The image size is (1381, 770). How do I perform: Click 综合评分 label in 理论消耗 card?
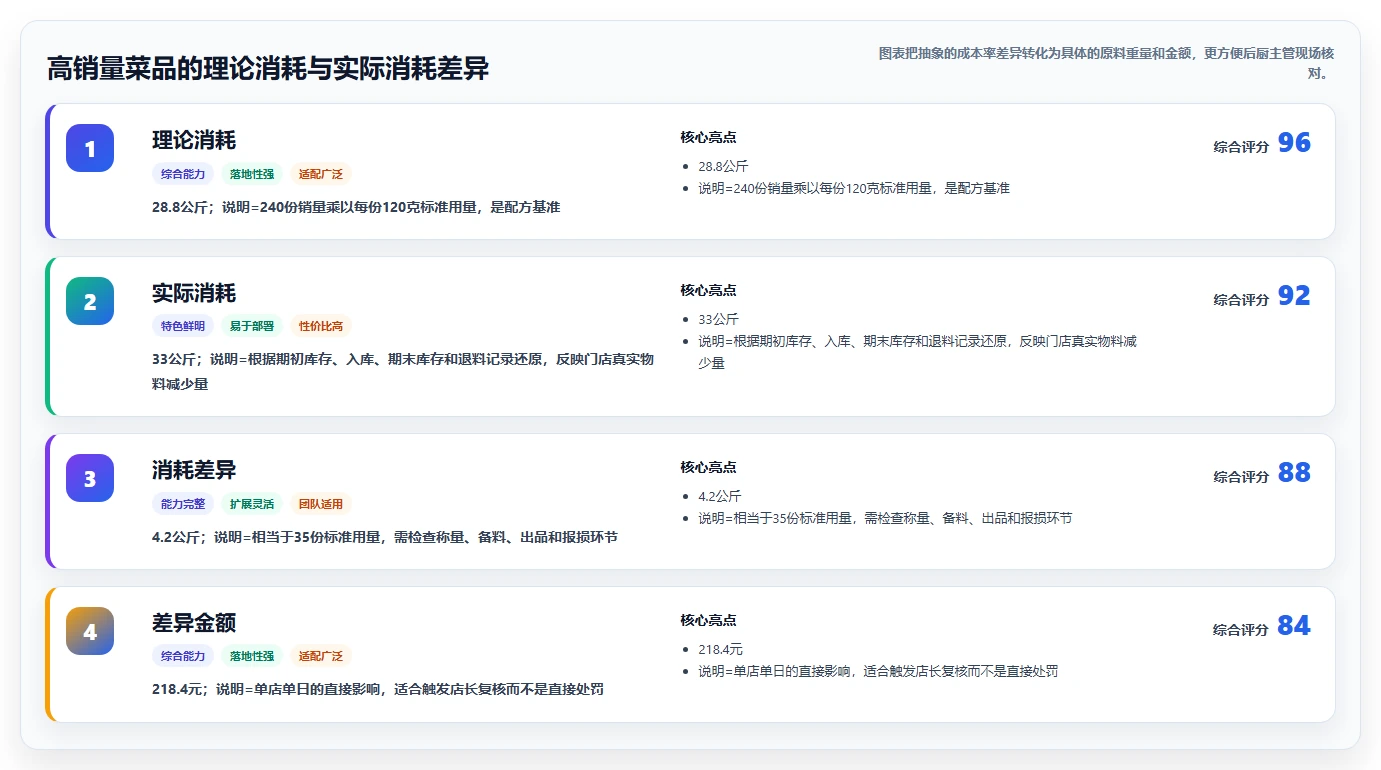point(1241,147)
